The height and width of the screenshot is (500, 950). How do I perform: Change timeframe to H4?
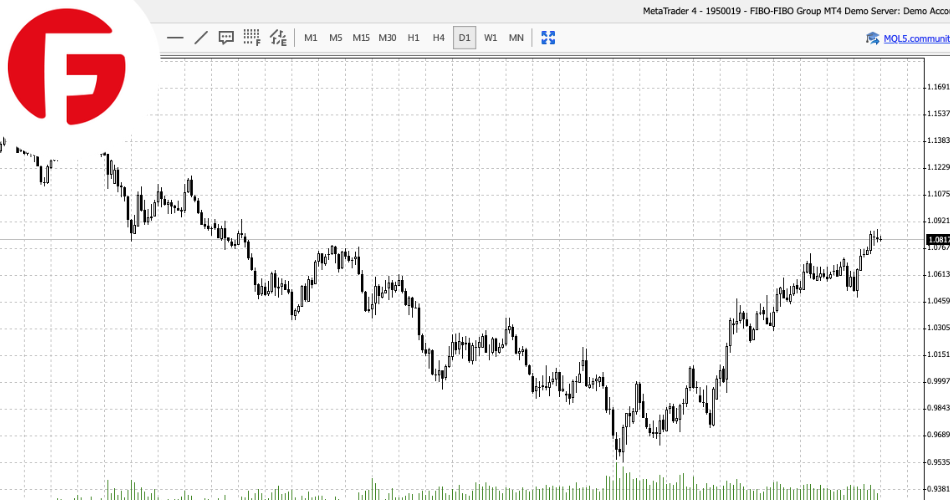tap(438, 38)
